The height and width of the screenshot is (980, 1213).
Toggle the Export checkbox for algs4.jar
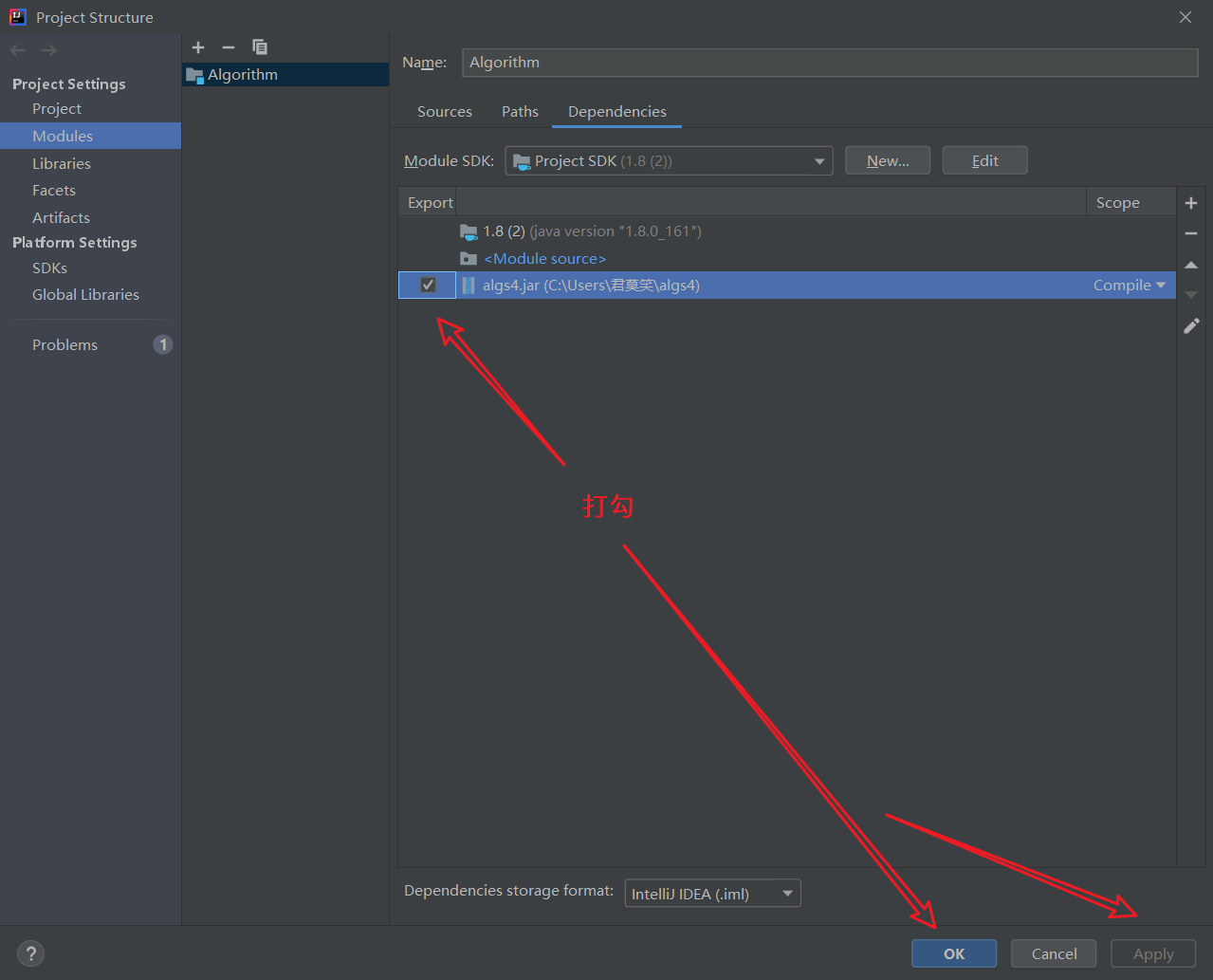coord(428,285)
